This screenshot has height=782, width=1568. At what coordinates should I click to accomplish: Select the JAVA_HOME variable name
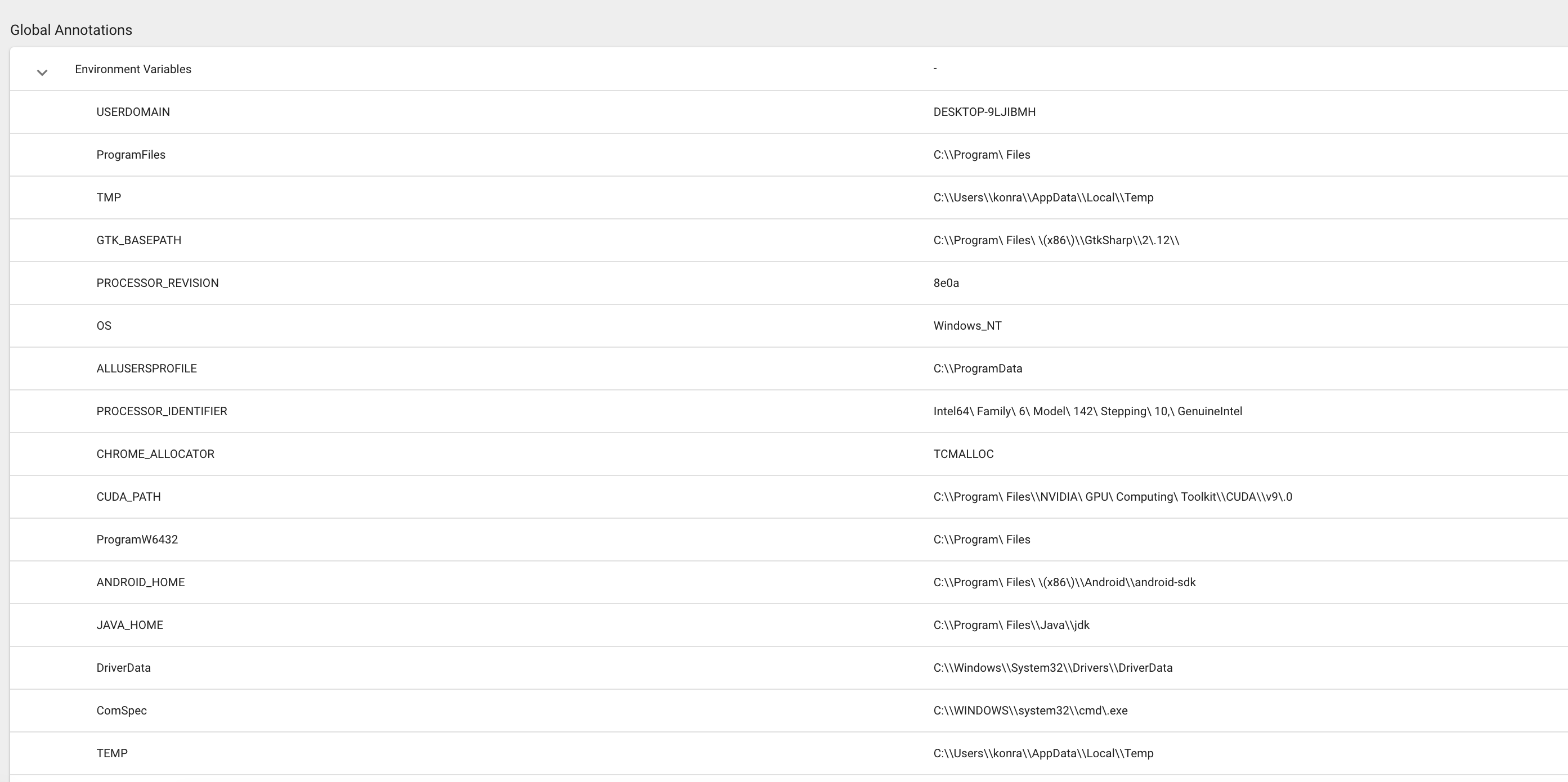pos(129,625)
